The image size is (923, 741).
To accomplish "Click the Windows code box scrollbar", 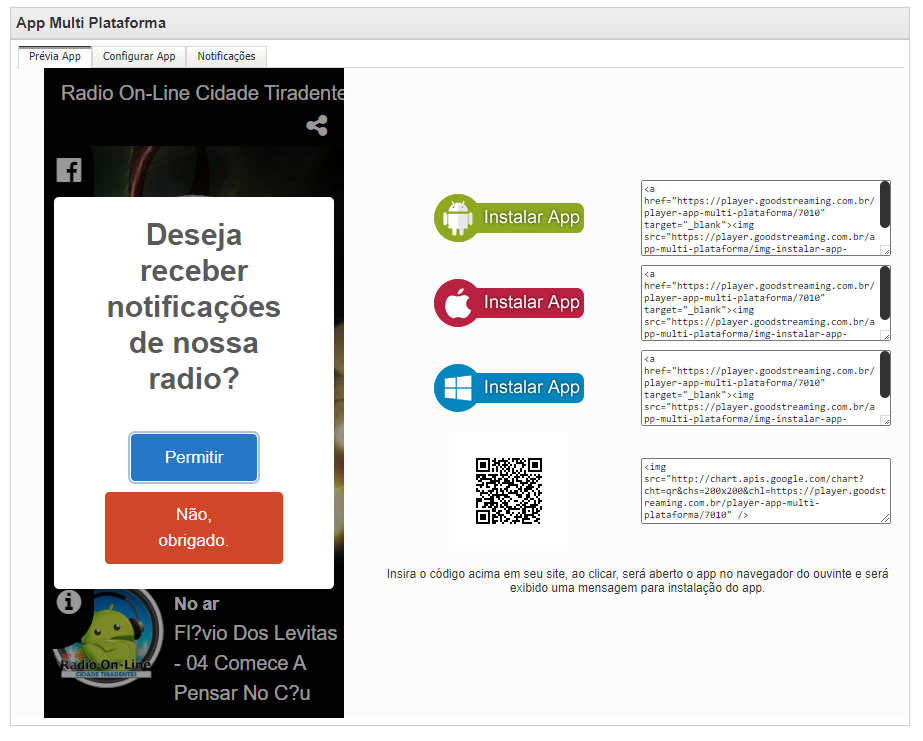I will (884, 375).
